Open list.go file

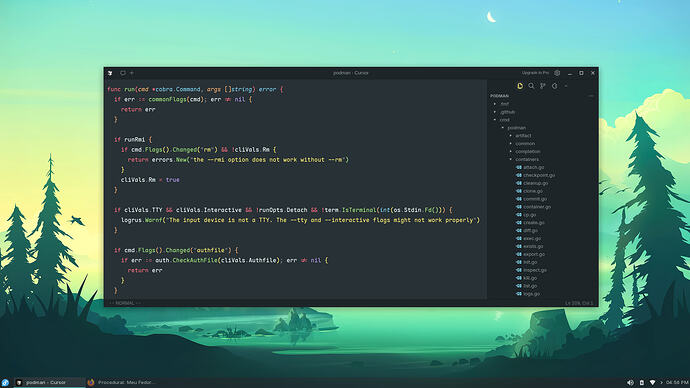click(530, 286)
